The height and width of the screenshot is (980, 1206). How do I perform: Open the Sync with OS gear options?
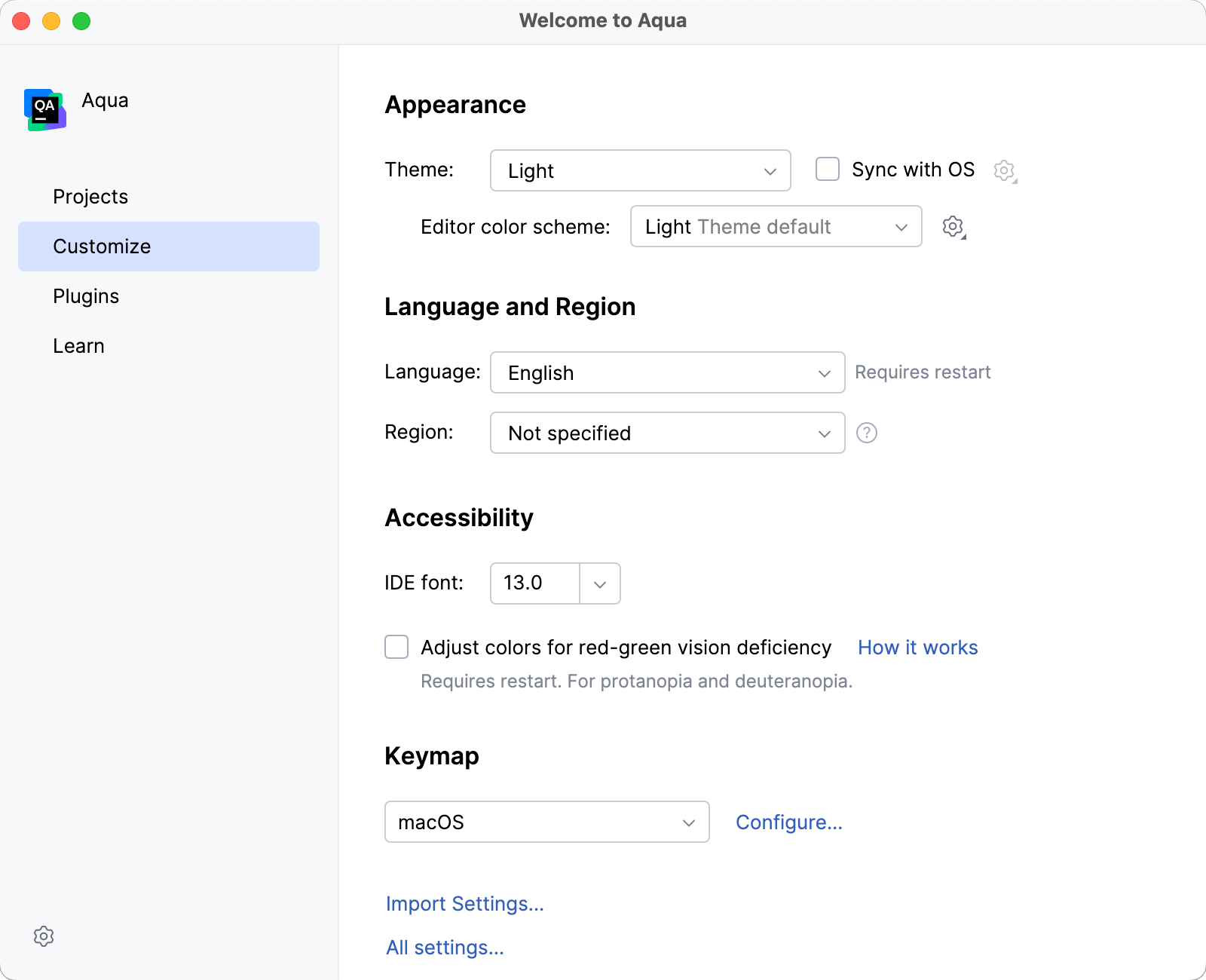(x=1005, y=171)
